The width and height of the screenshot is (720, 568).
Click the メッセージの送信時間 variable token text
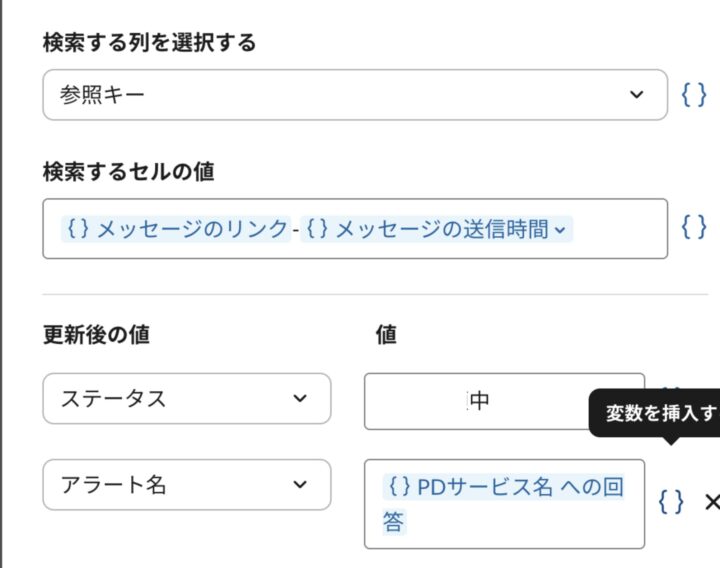pos(428,229)
